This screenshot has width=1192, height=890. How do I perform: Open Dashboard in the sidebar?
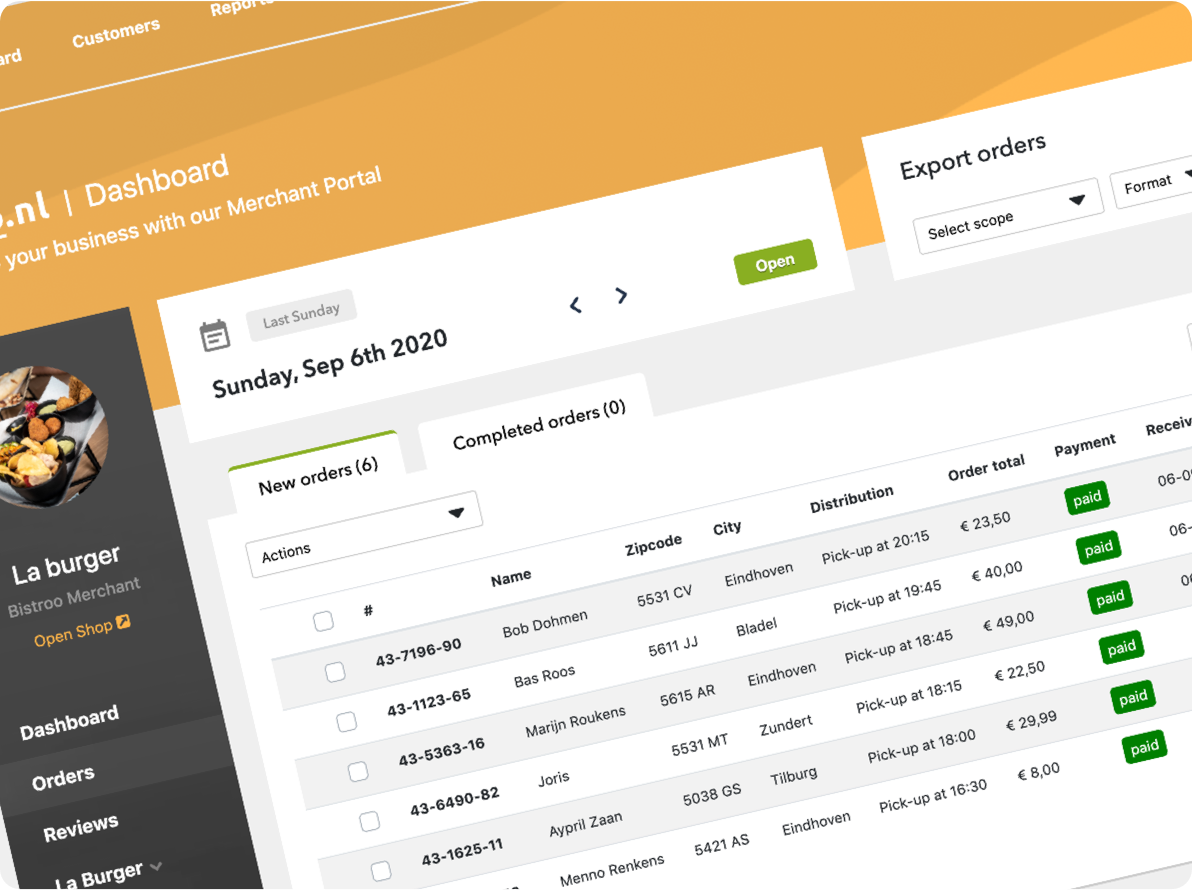point(69,722)
